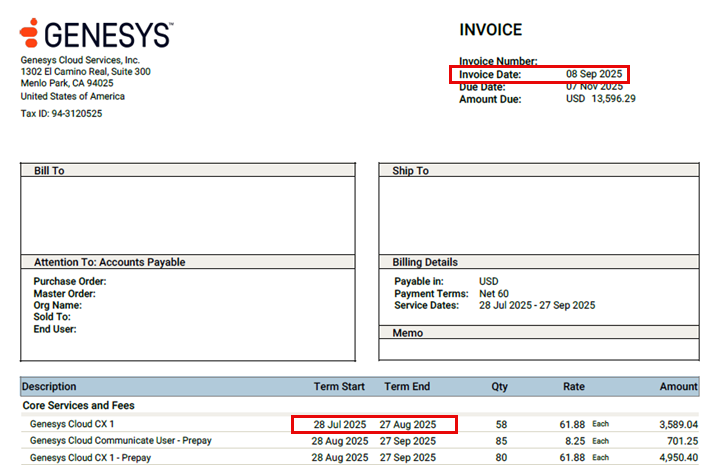Select Genesys Cloud Communicate User - Prepay row
This screenshot has width=719, height=465.
tap(120, 441)
